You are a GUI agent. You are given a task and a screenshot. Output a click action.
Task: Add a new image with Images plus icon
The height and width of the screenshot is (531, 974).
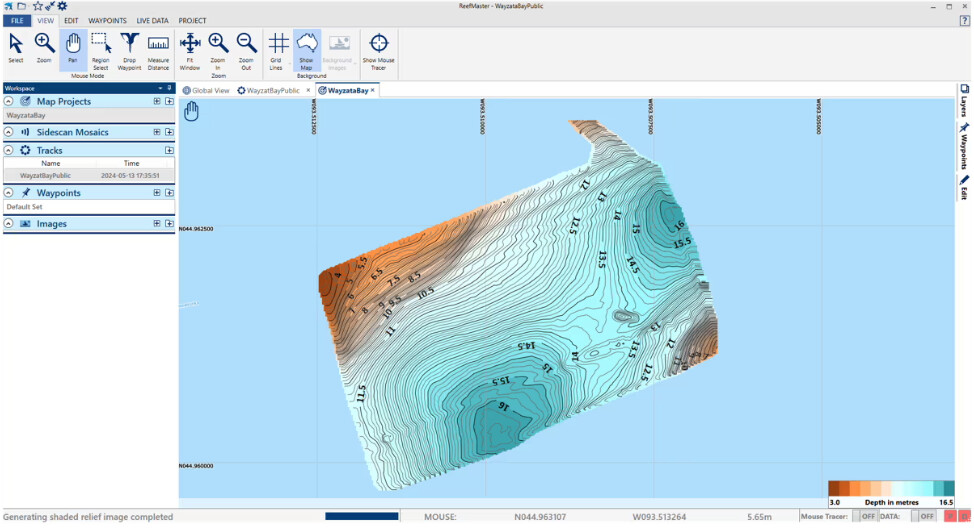point(169,224)
